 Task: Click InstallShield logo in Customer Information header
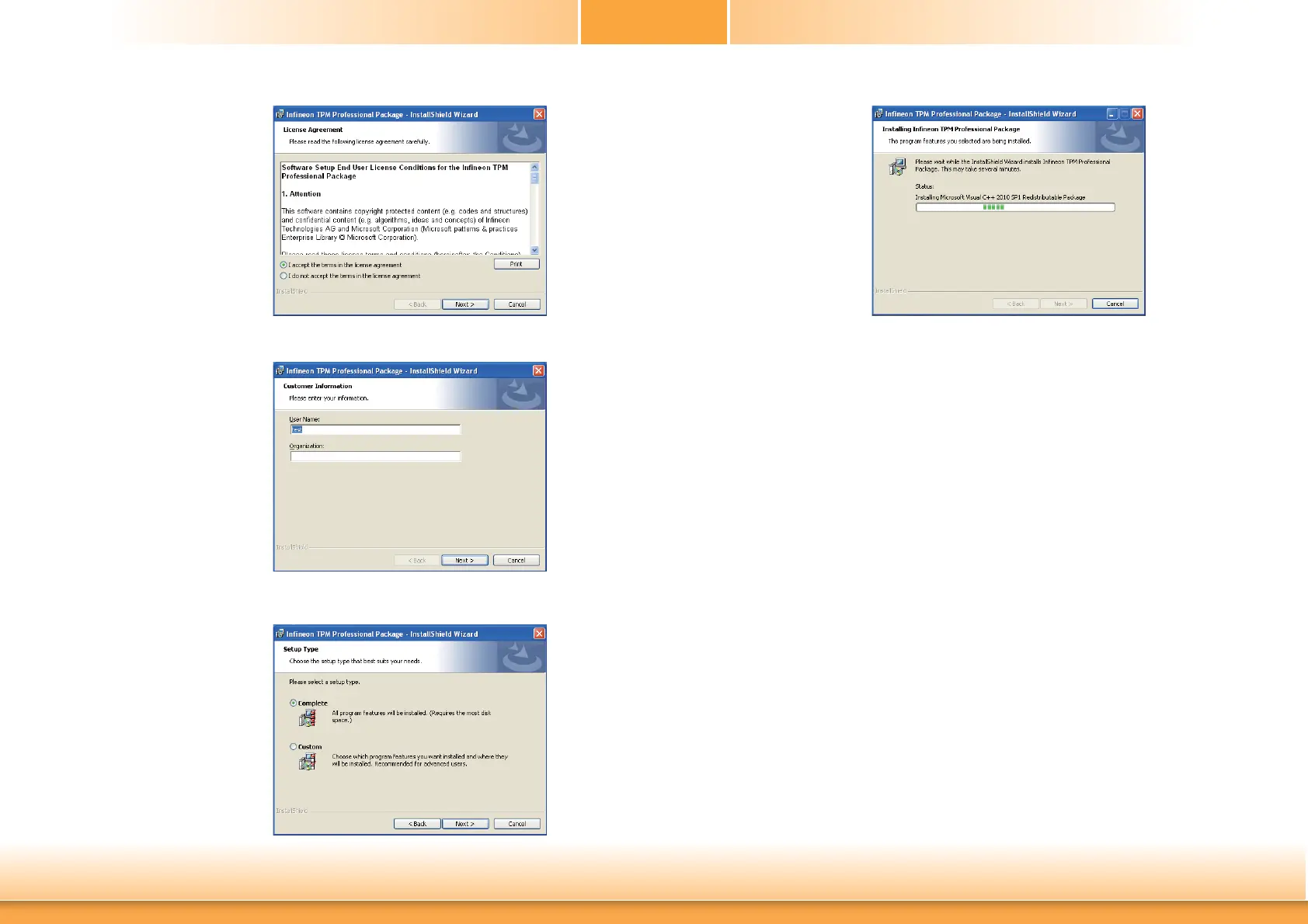pos(521,394)
